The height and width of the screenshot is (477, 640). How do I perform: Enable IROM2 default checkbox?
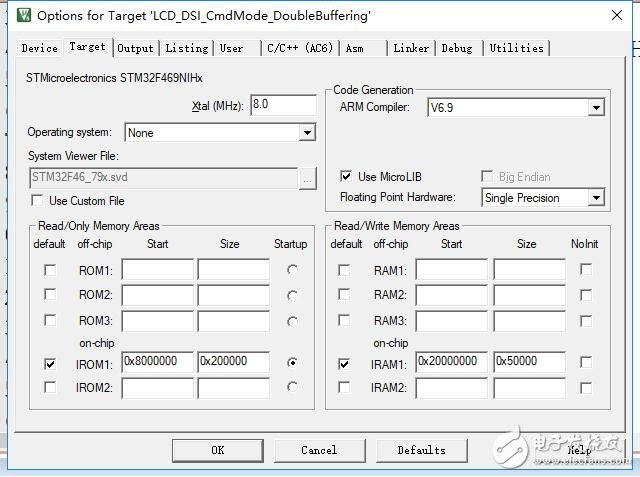(x=50, y=387)
